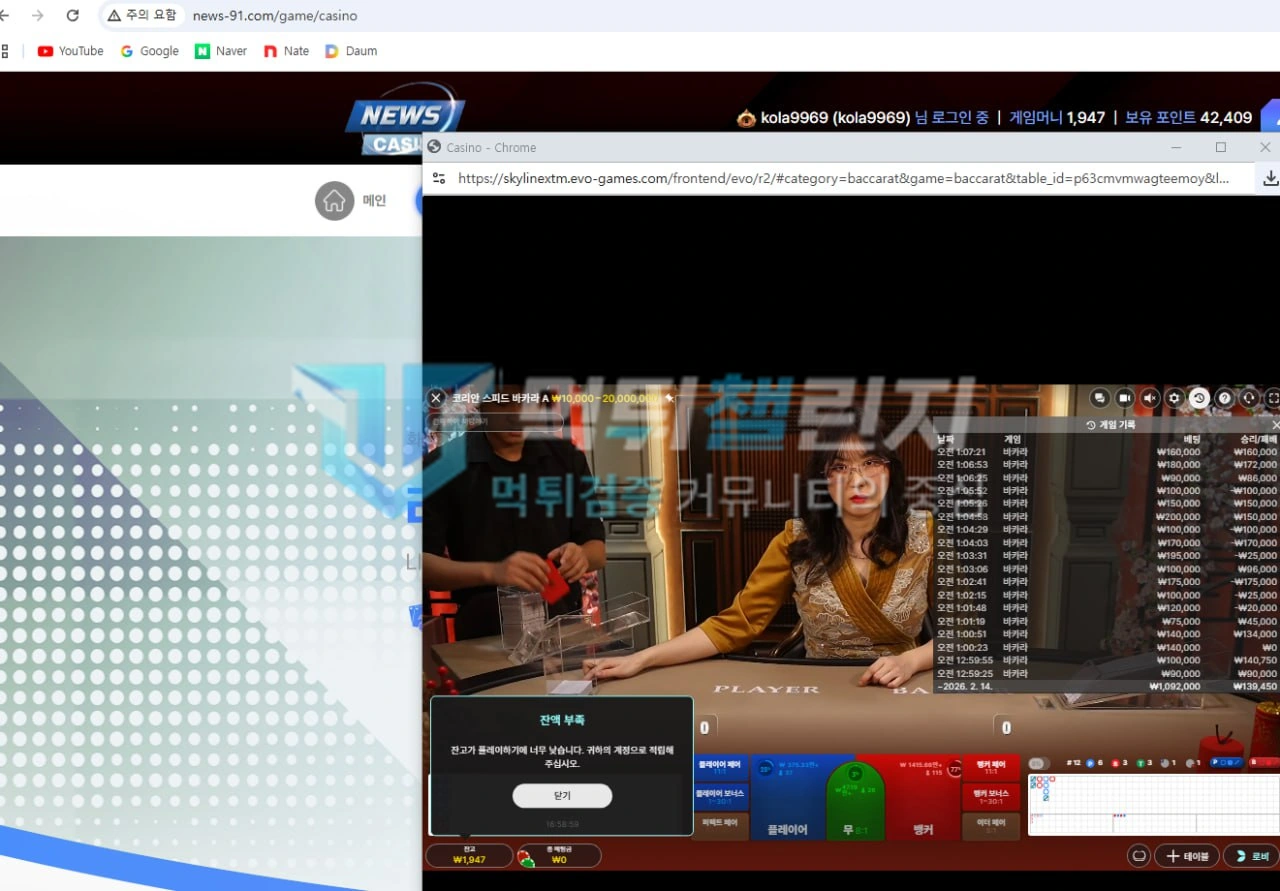1280x891 pixels.
Task: Open the Nate bookmark
Action: tap(286, 51)
